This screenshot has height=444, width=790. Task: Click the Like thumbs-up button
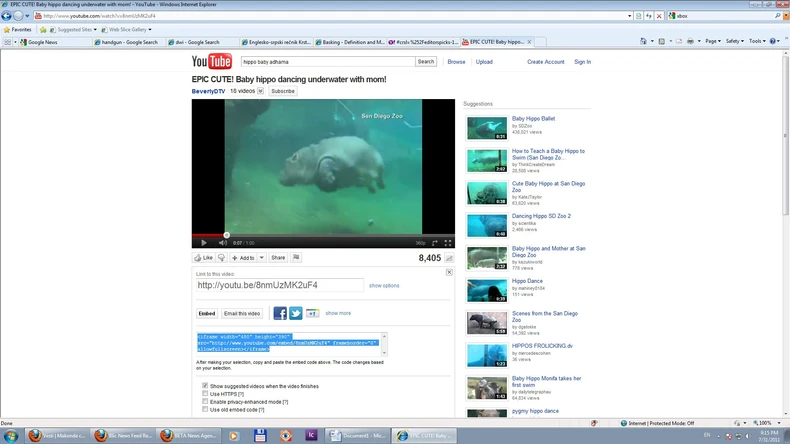tap(204, 258)
